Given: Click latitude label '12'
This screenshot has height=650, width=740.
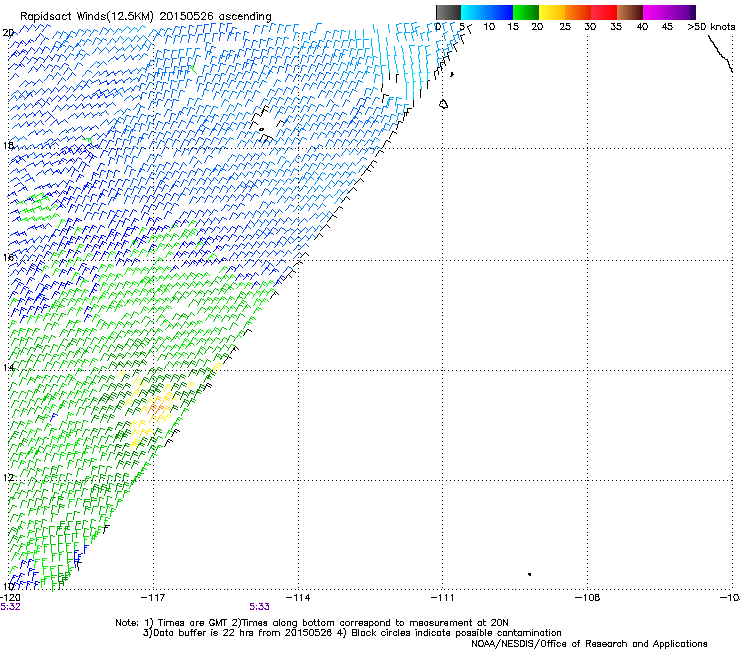Looking at the screenshot, I should coord(8,478).
